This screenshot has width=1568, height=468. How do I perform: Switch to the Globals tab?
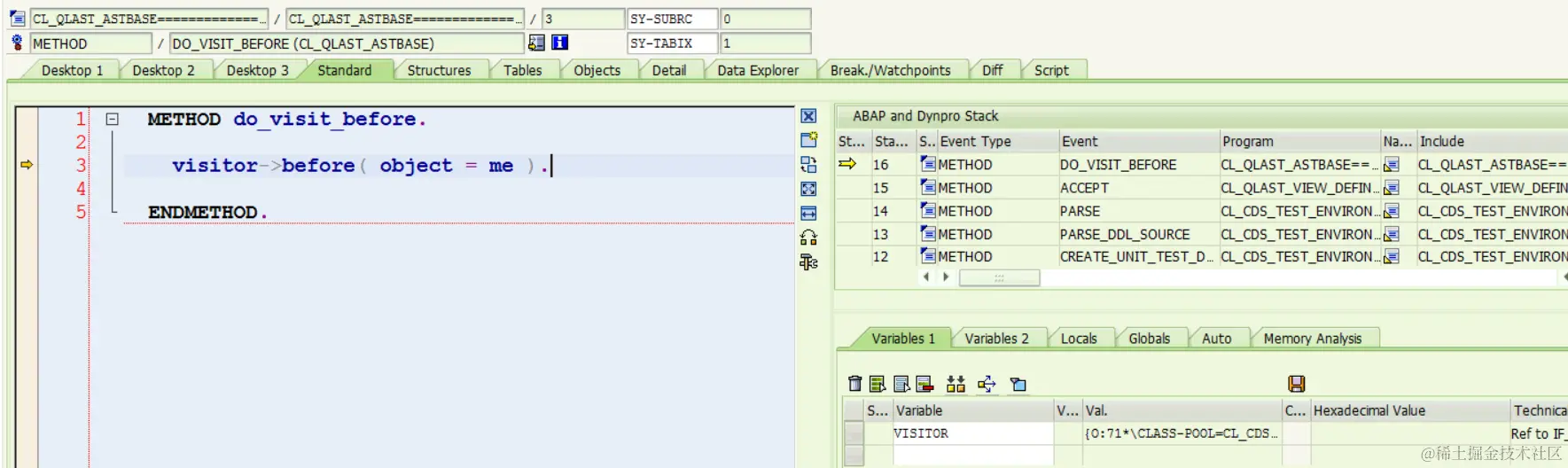pyautogui.click(x=1149, y=339)
